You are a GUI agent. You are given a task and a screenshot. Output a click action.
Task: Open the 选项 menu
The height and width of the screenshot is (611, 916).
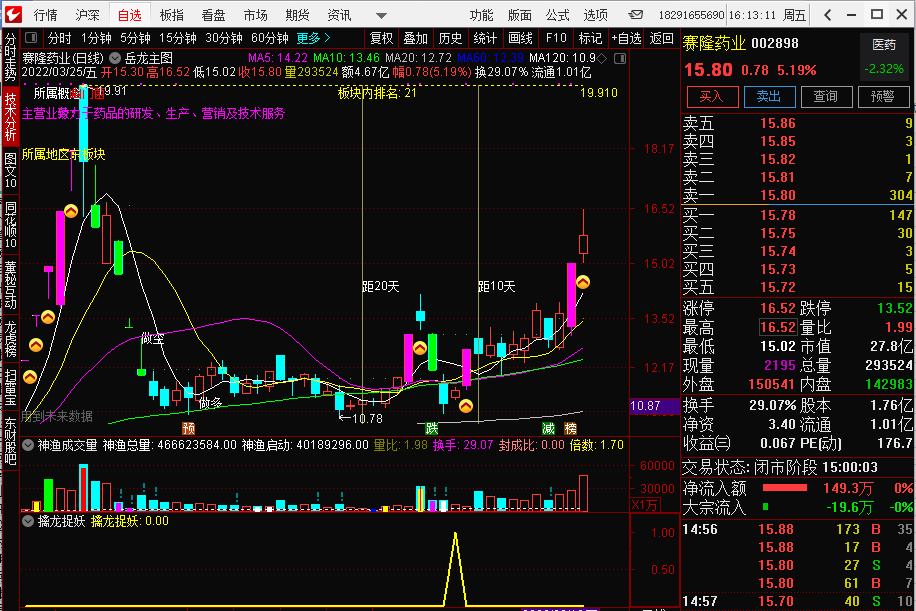click(x=595, y=15)
